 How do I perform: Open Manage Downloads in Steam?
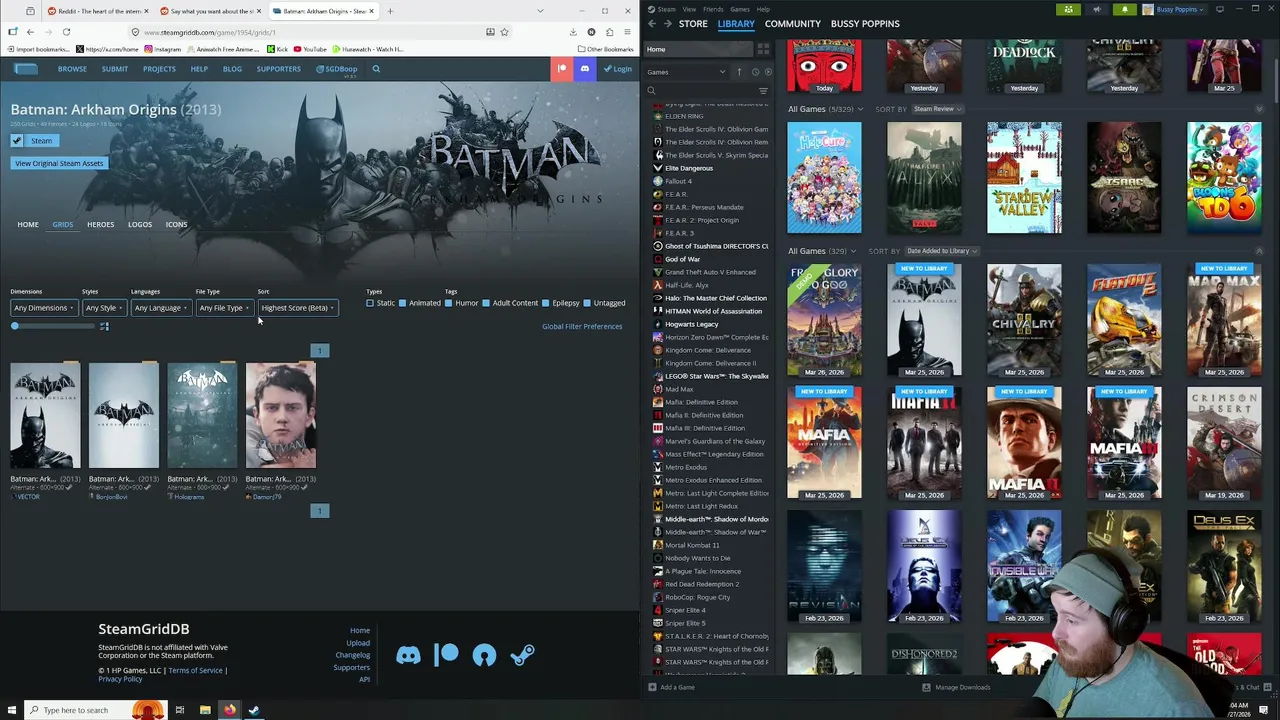956,687
